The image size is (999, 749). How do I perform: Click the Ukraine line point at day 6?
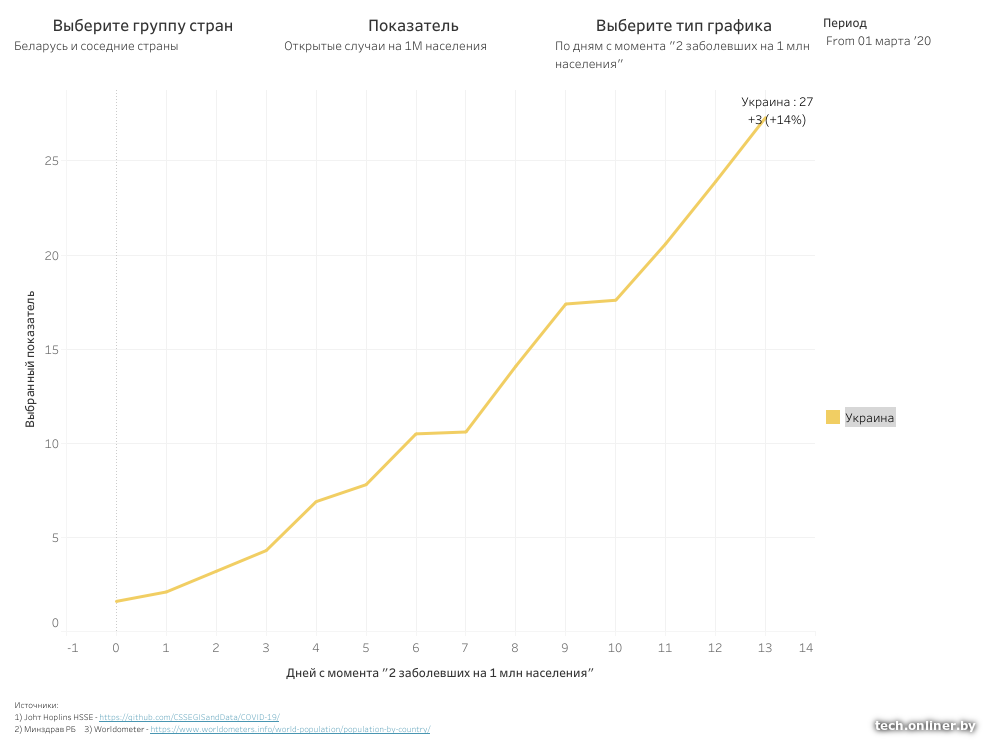pyautogui.click(x=416, y=434)
